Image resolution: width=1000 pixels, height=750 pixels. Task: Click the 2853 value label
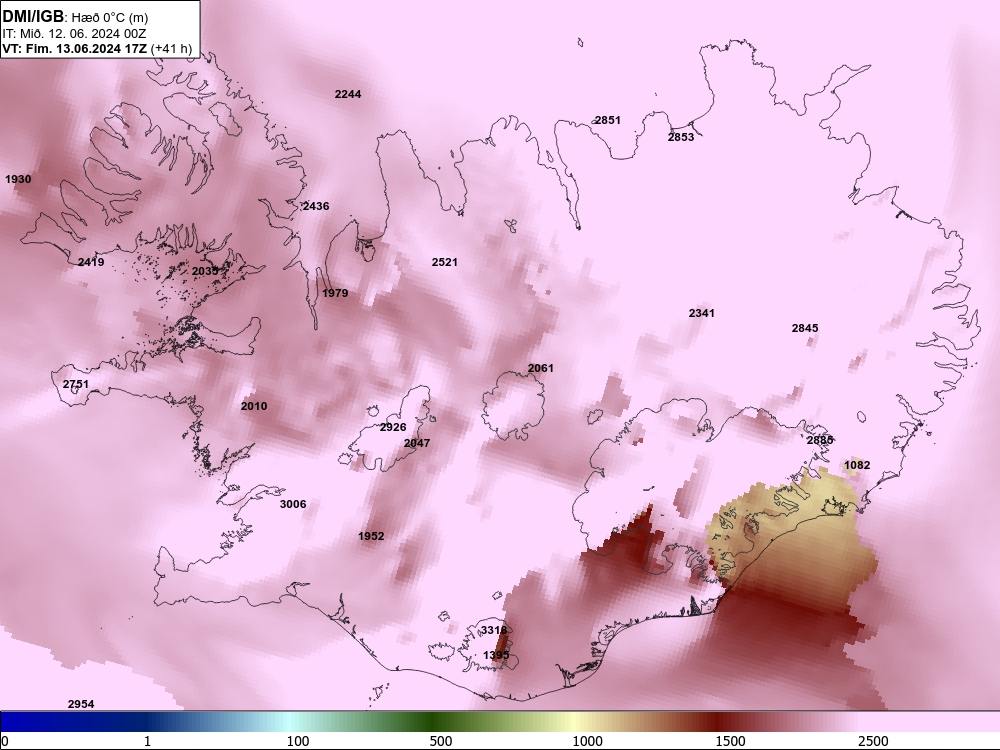pos(681,137)
